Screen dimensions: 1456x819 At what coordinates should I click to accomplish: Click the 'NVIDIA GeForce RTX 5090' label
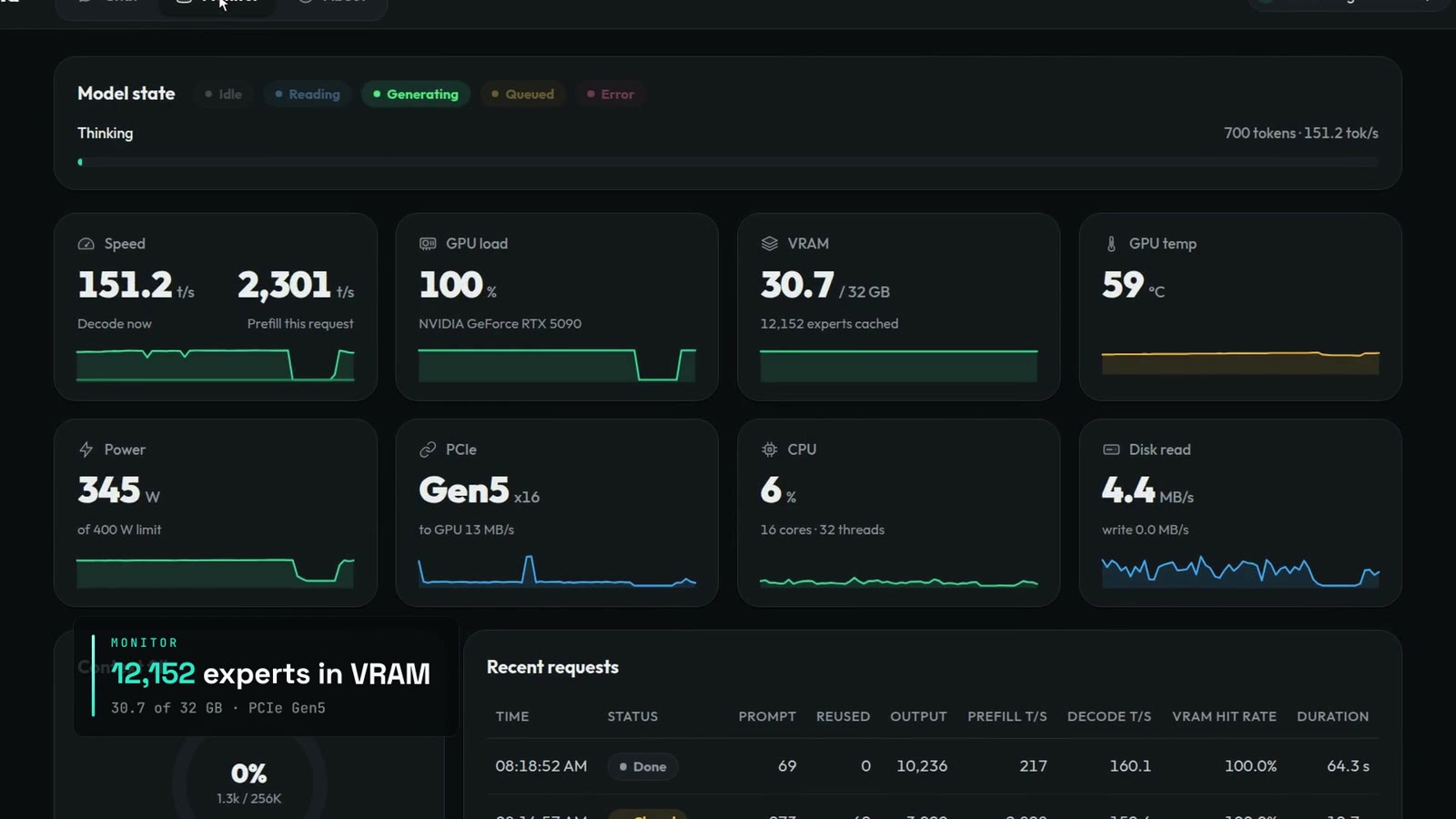tap(500, 324)
